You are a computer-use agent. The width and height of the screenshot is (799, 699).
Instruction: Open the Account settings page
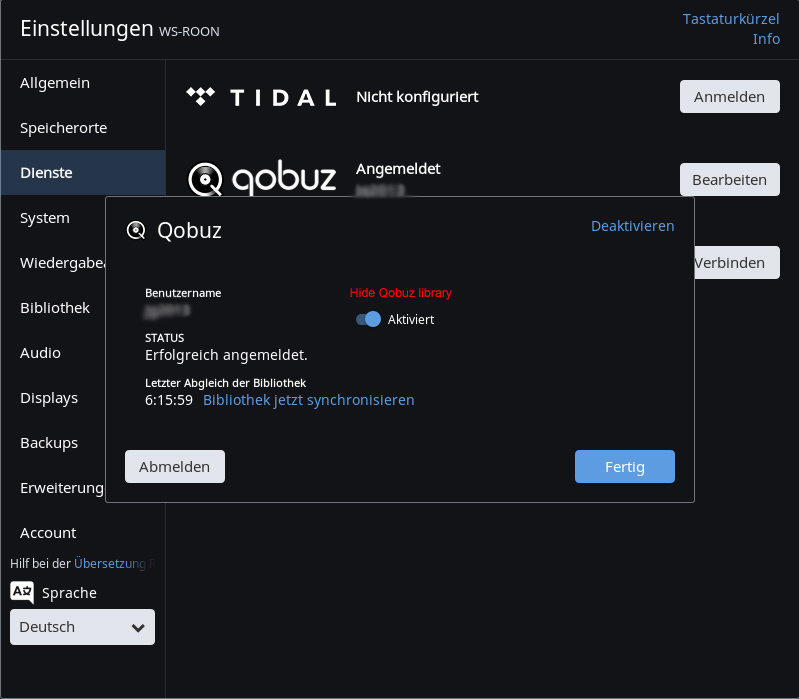(x=48, y=533)
